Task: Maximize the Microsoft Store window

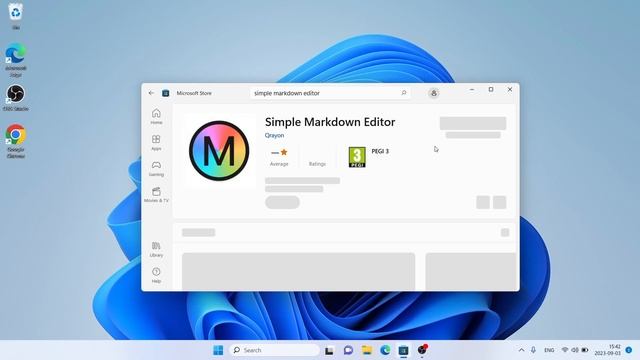Action: (x=491, y=89)
